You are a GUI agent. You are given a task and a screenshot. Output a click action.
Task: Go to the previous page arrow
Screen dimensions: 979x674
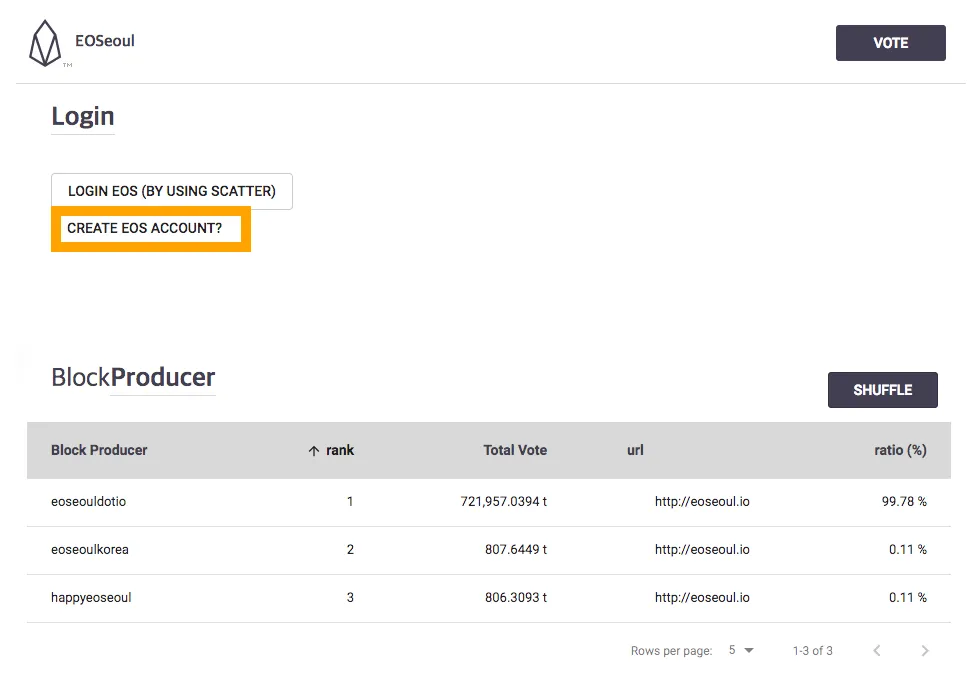pos(877,650)
